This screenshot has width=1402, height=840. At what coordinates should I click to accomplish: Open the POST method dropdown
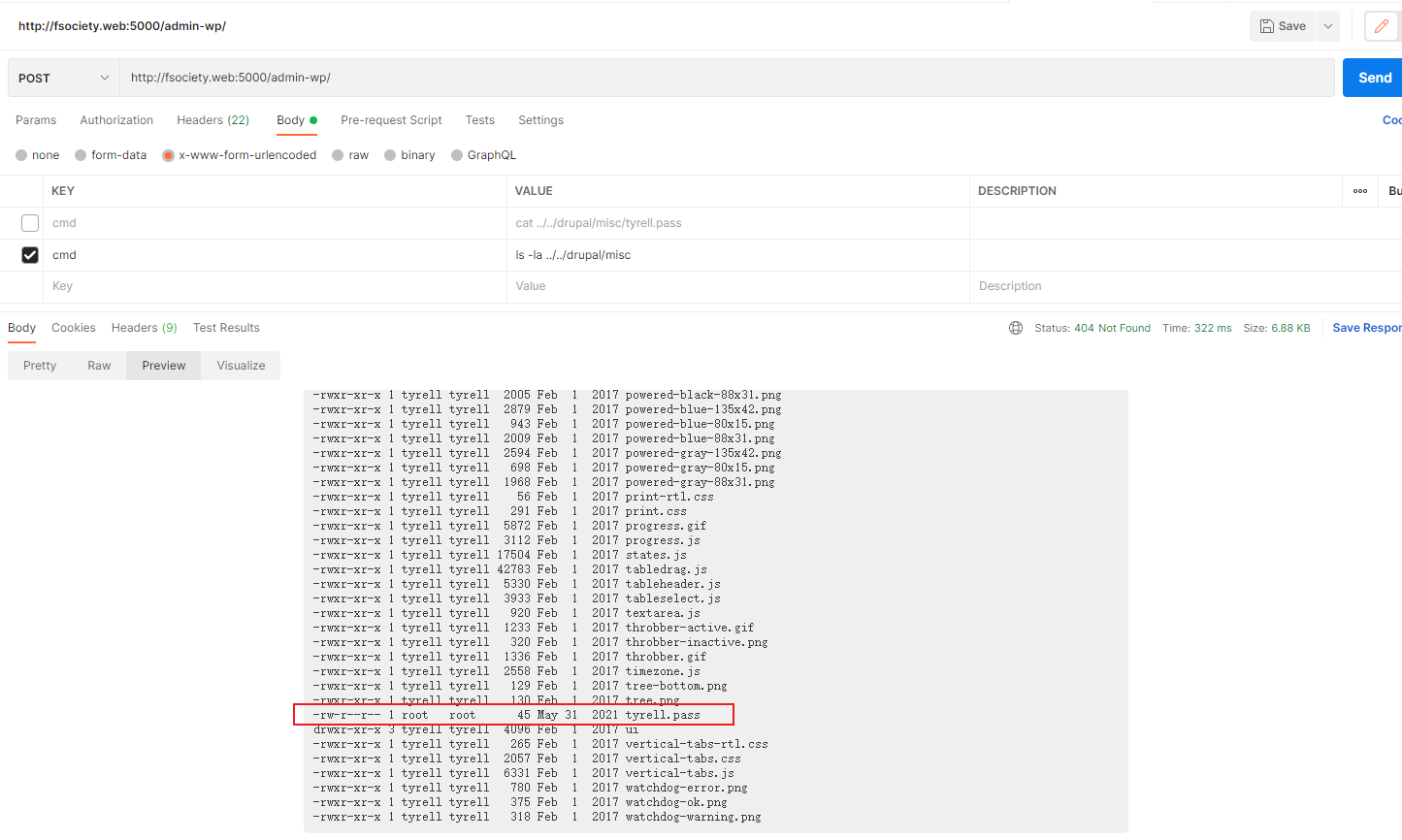(64, 78)
